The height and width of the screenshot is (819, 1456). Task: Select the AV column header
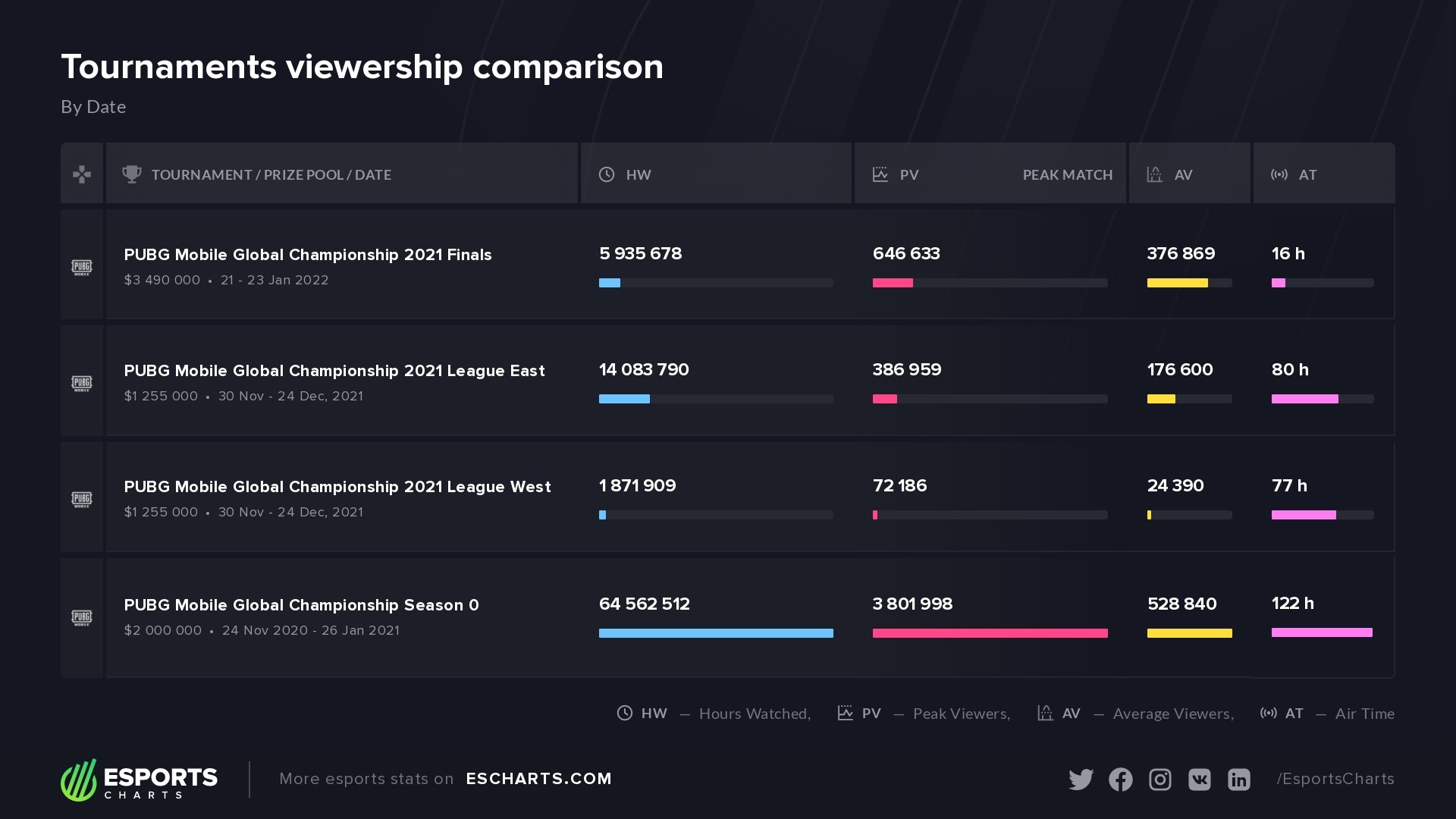click(1183, 175)
